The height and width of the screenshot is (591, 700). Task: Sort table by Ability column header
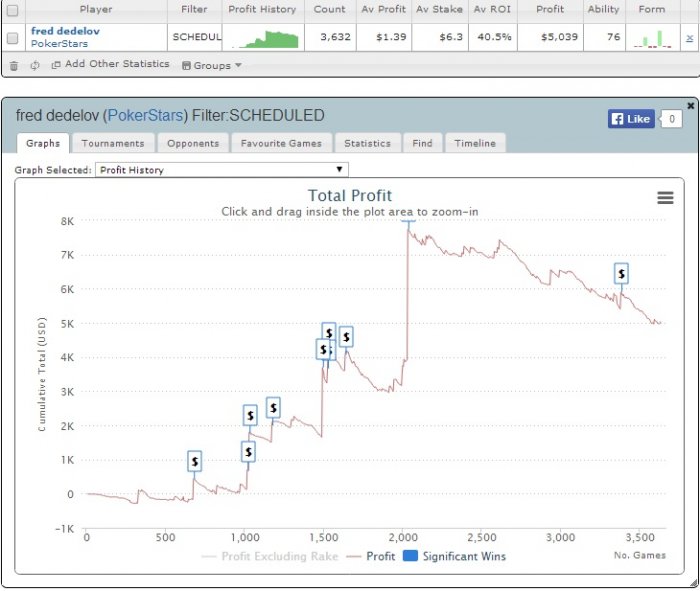(603, 9)
